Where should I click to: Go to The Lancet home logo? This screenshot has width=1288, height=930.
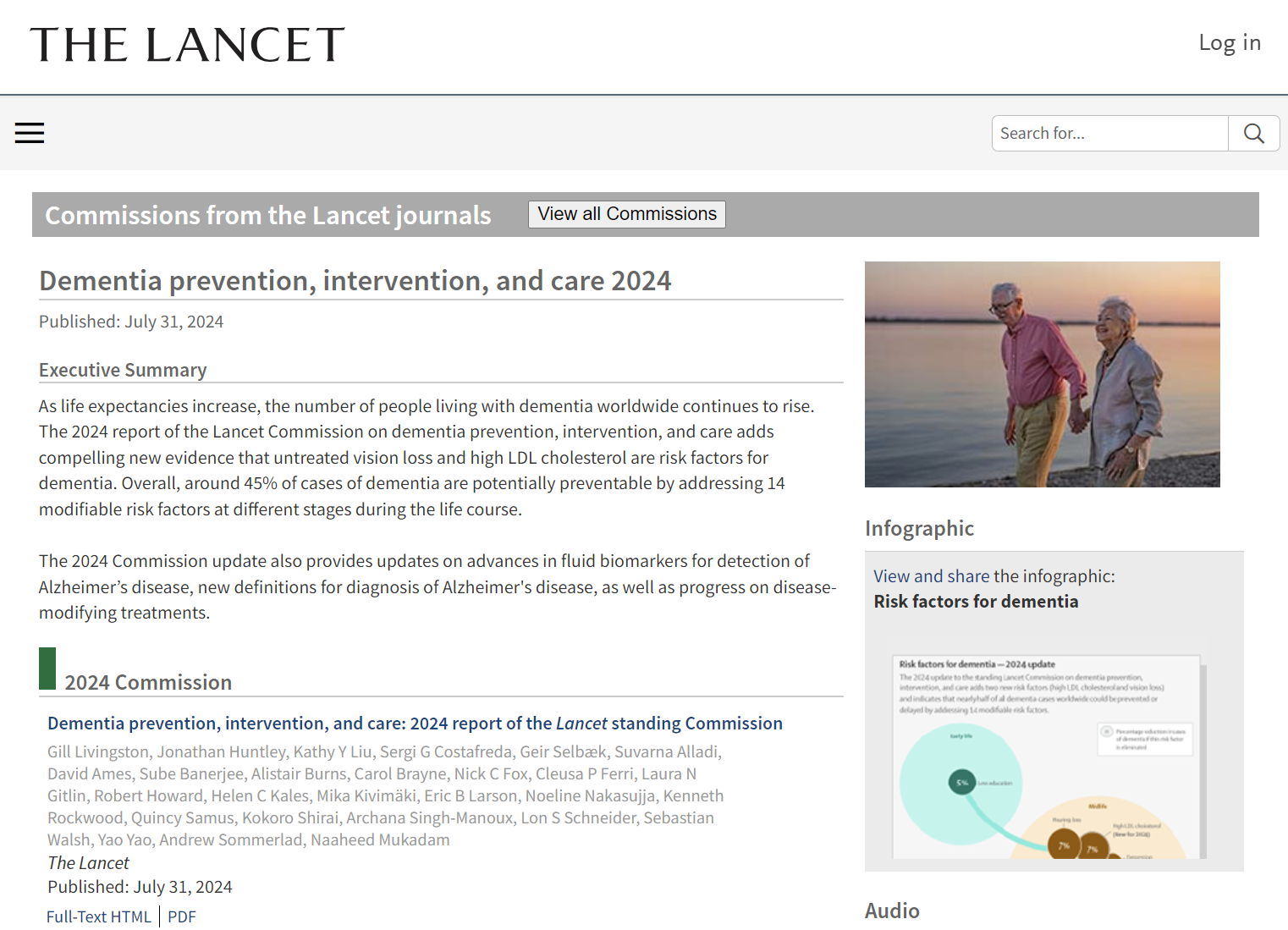point(187,45)
